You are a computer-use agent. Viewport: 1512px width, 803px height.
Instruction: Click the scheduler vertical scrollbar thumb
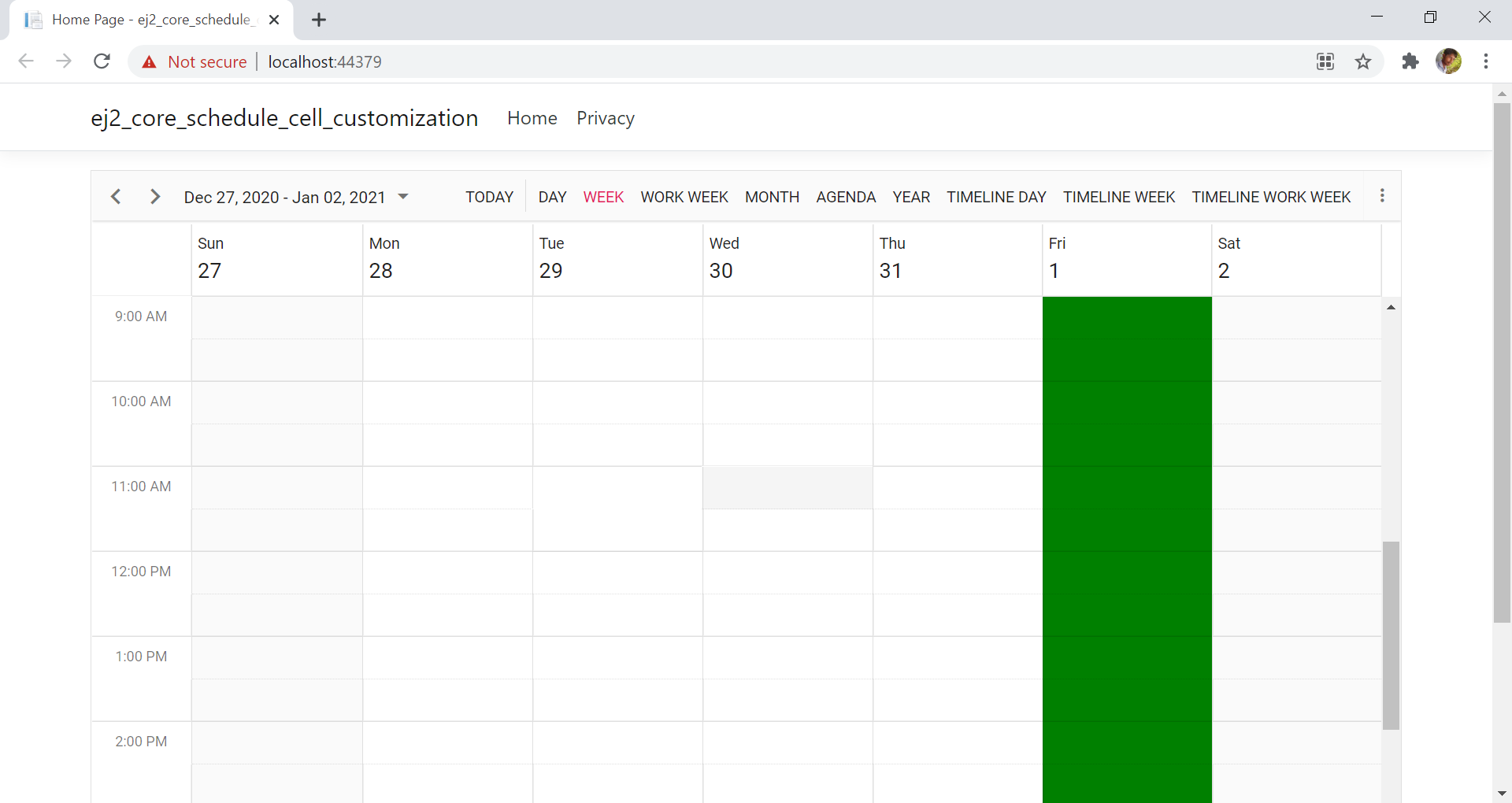1391,635
